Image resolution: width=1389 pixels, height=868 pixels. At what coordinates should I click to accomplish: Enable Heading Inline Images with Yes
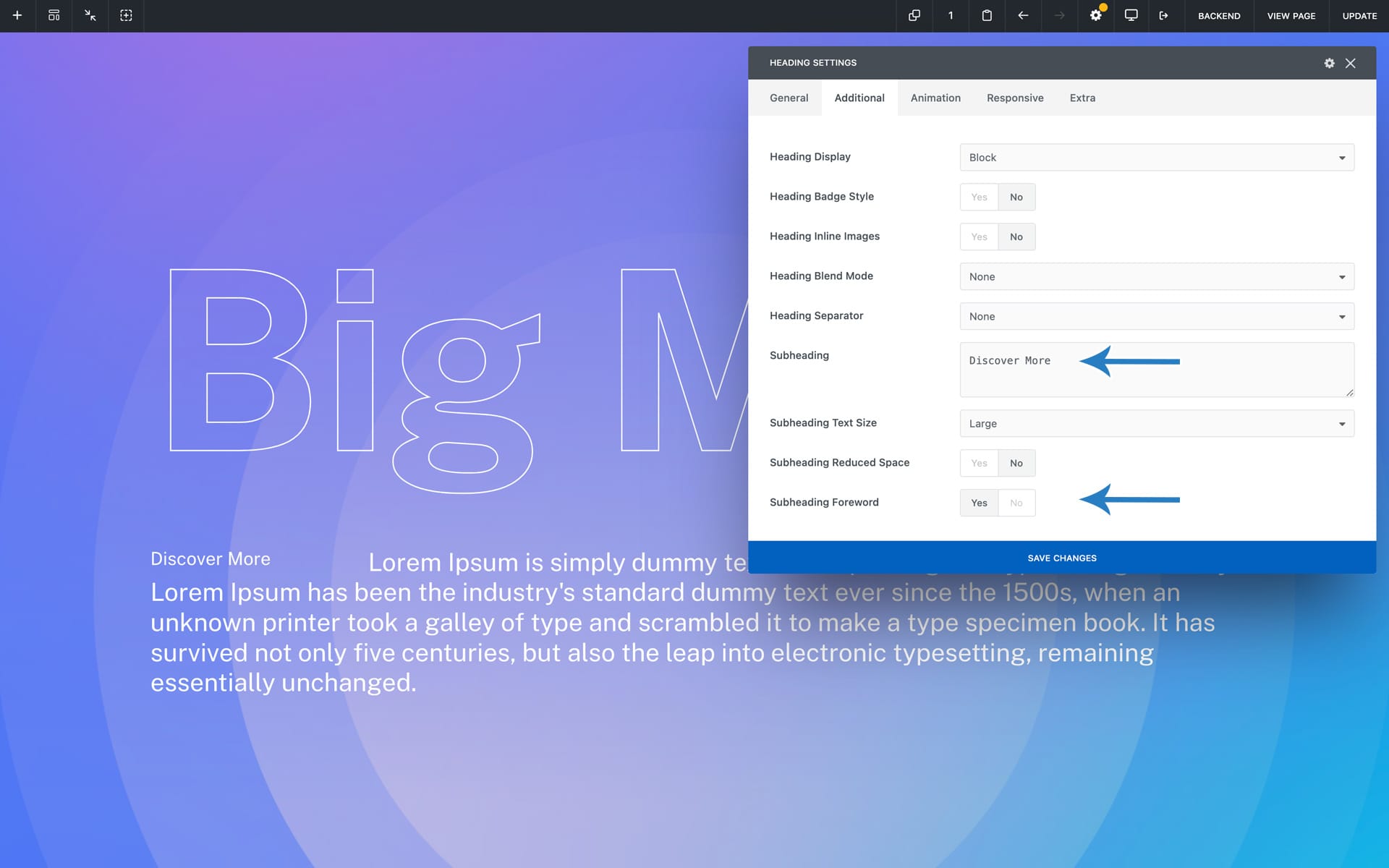[979, 237]
